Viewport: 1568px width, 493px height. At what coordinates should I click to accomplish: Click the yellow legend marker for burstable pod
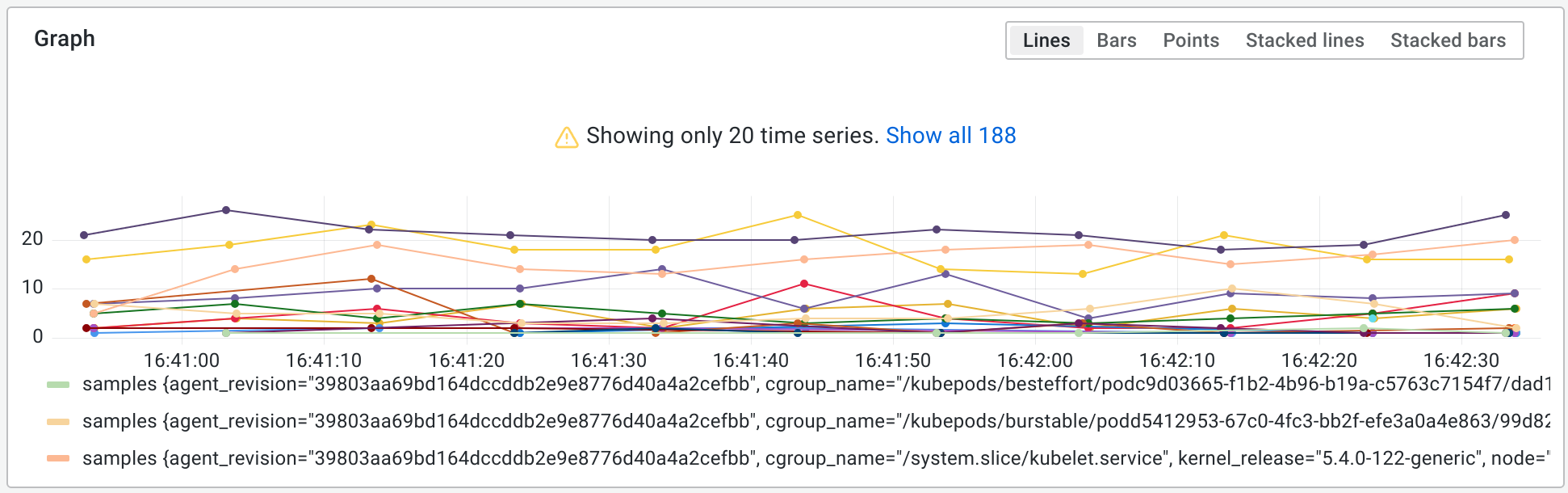click(59, 421)
